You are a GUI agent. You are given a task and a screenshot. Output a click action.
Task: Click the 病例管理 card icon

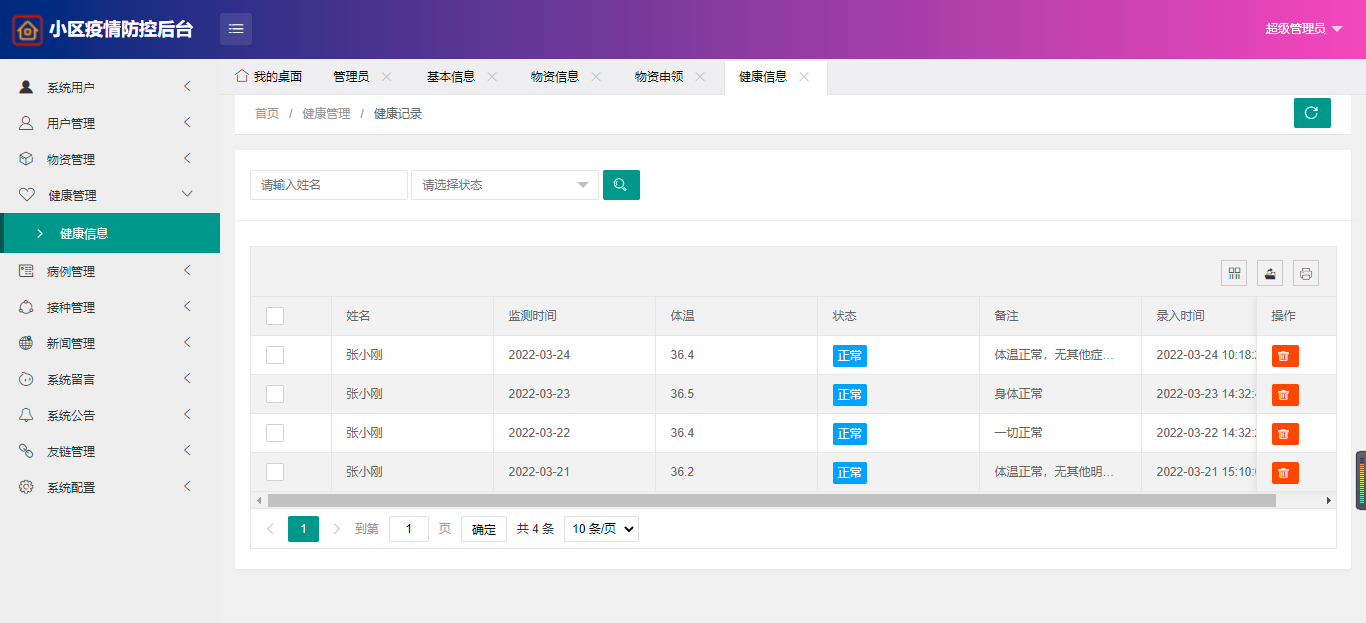point(26,271)
